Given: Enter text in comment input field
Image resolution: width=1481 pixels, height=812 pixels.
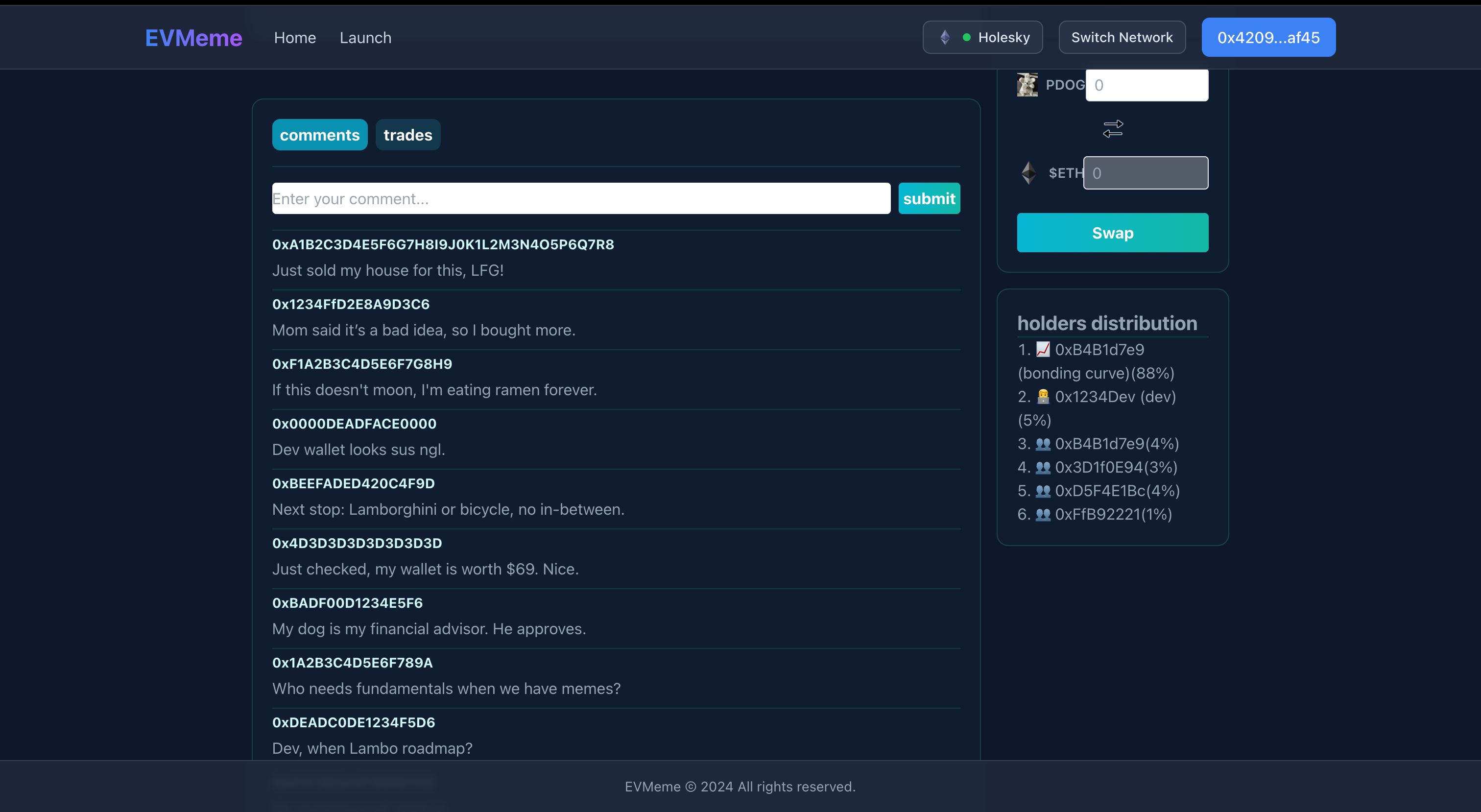Looking at the screenshot, I should pyautogui.click(x=581, y=197).
